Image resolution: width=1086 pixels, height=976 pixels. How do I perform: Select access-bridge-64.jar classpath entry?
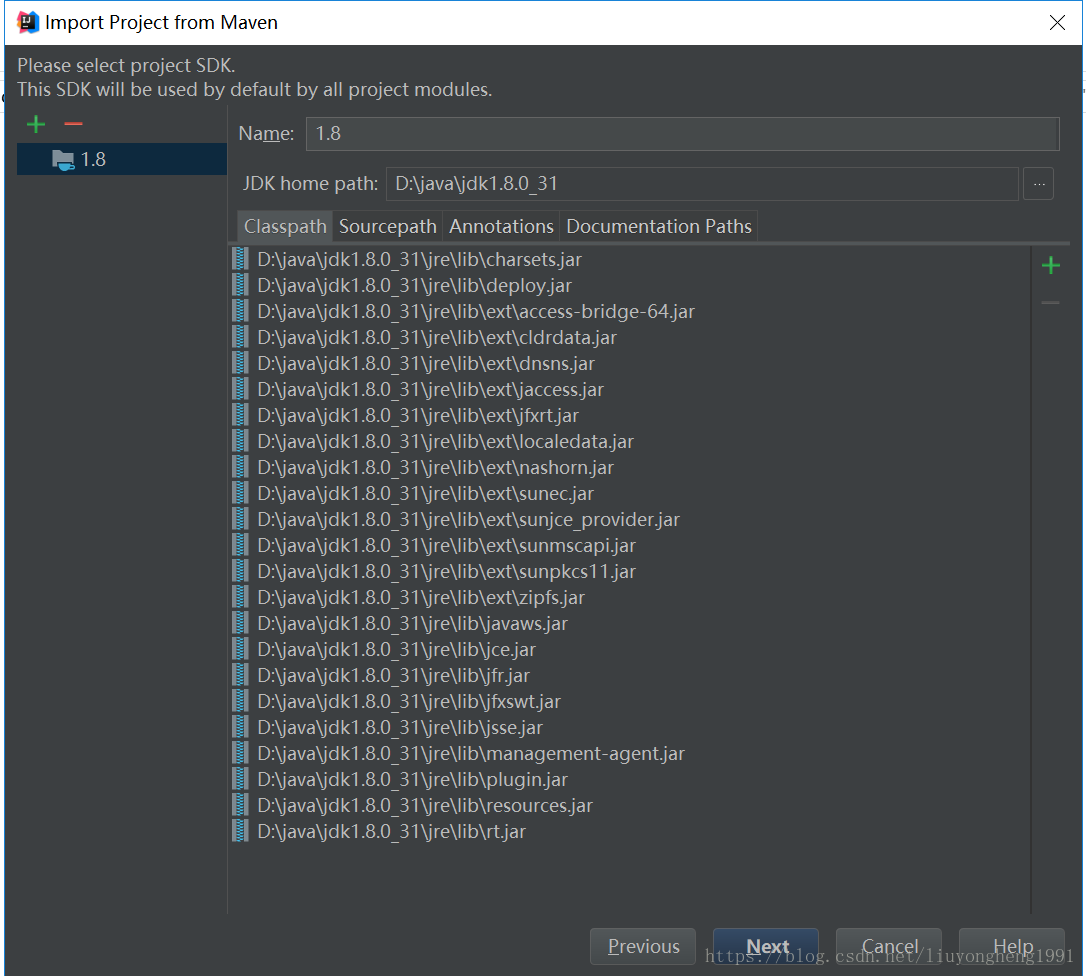pos(630,312)
